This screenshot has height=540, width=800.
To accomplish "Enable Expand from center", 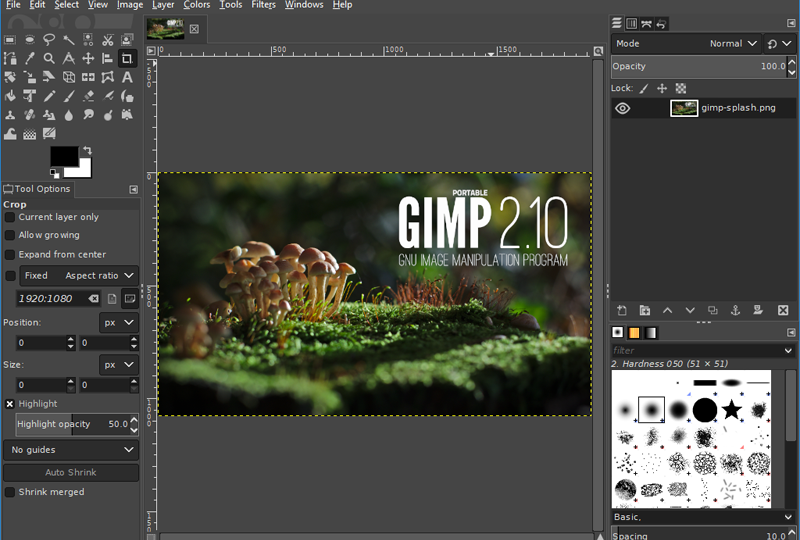I will click(x=10, y=254).
